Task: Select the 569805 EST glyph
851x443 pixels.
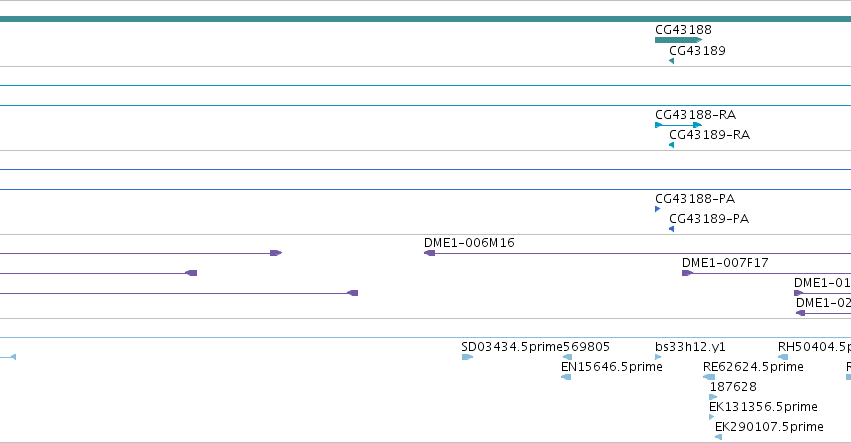Action: click(567, 357)
